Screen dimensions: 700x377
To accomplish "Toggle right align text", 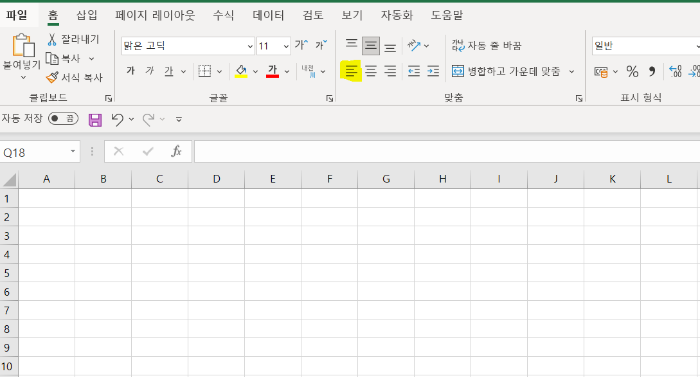I will point(390,71).
